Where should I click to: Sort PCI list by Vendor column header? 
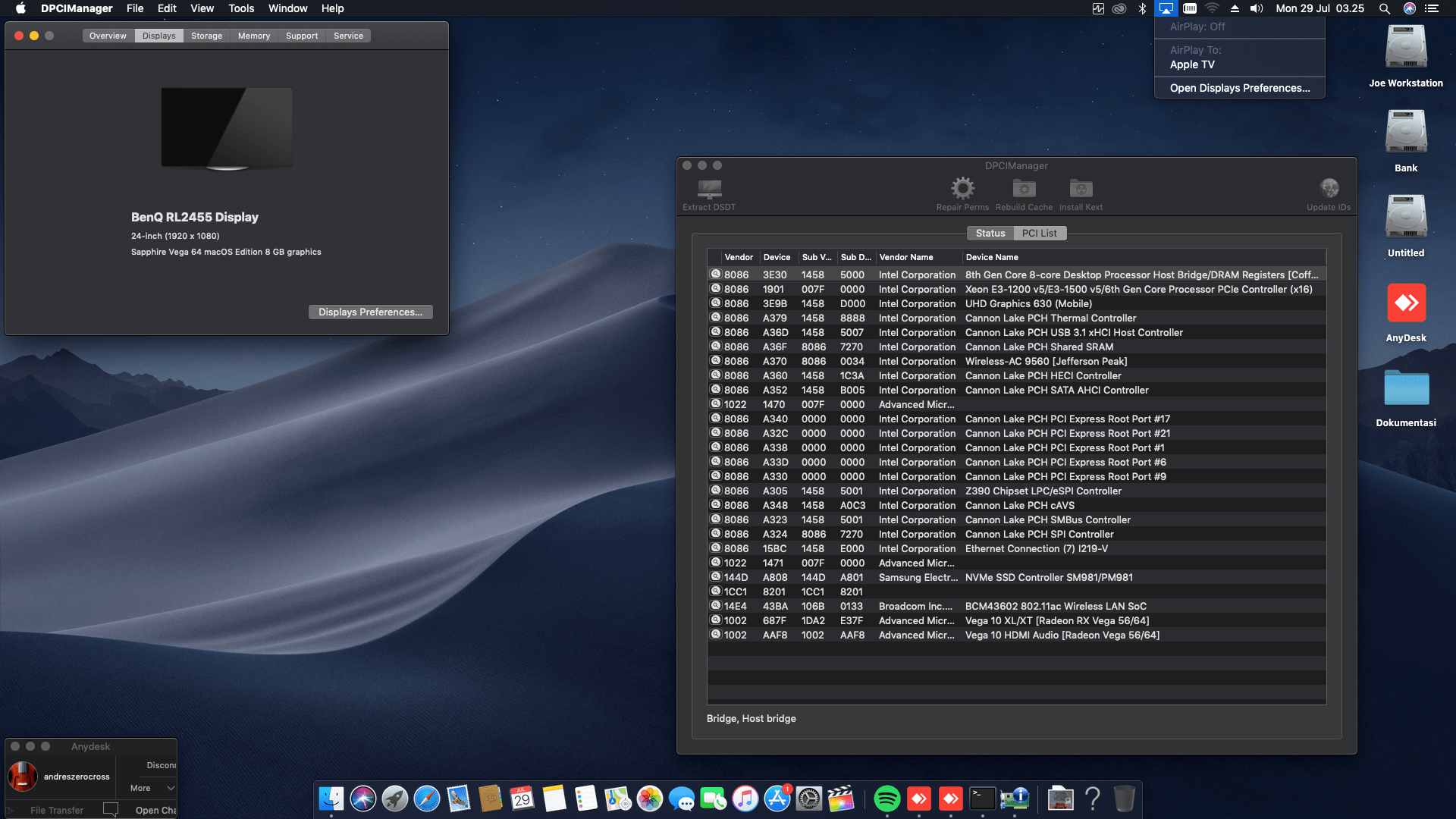click(739, 257)
